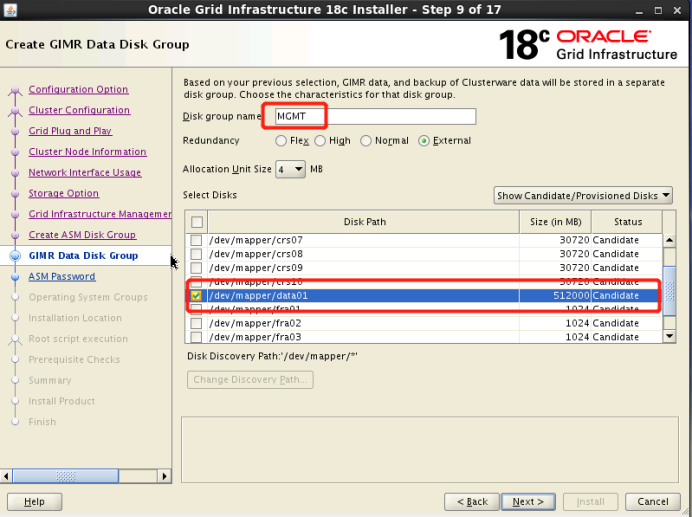Click the Disk group name field
The height and width of the screenshot is (517, 692).
[x=374, y=117]
